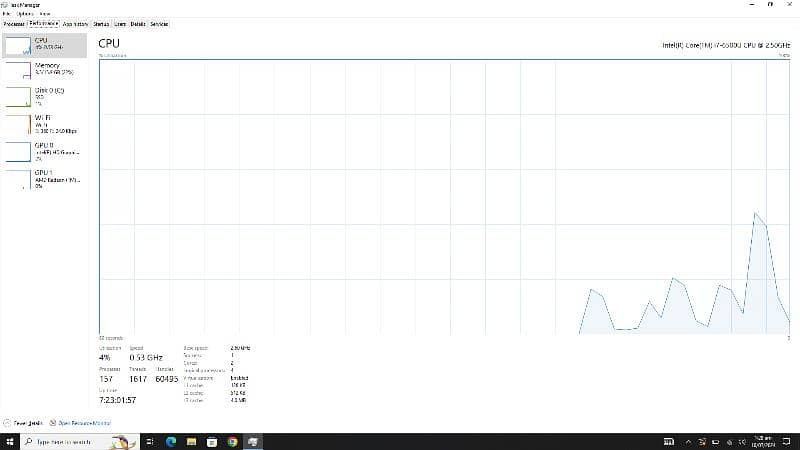
Task: Switch to the Processes tab
Action: [14, 23]
